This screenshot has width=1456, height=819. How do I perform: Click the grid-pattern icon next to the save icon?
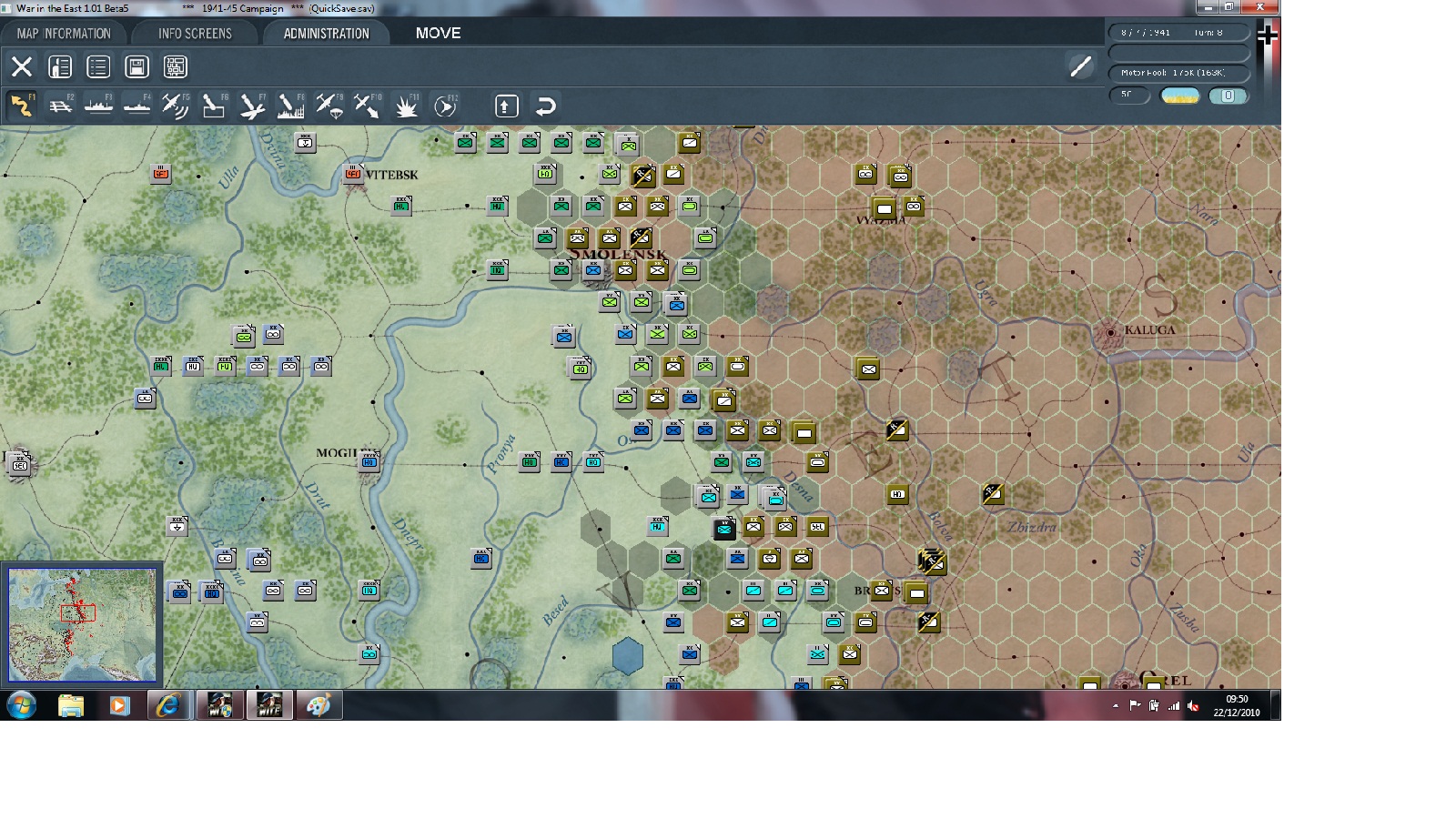pos(175,66)
